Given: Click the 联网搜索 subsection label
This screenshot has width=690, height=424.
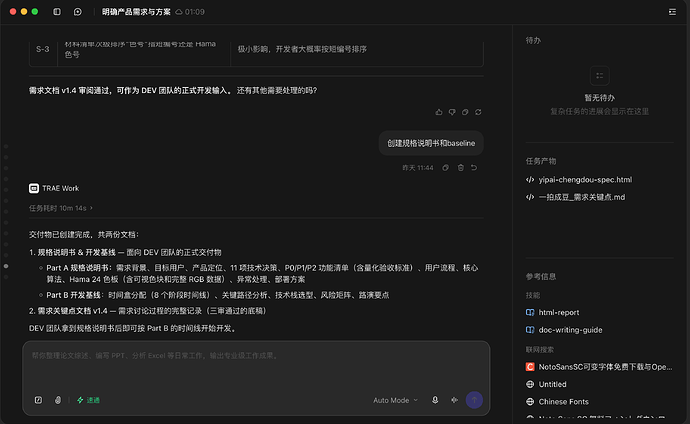Looking at the screenshot, I should (540, 350).
